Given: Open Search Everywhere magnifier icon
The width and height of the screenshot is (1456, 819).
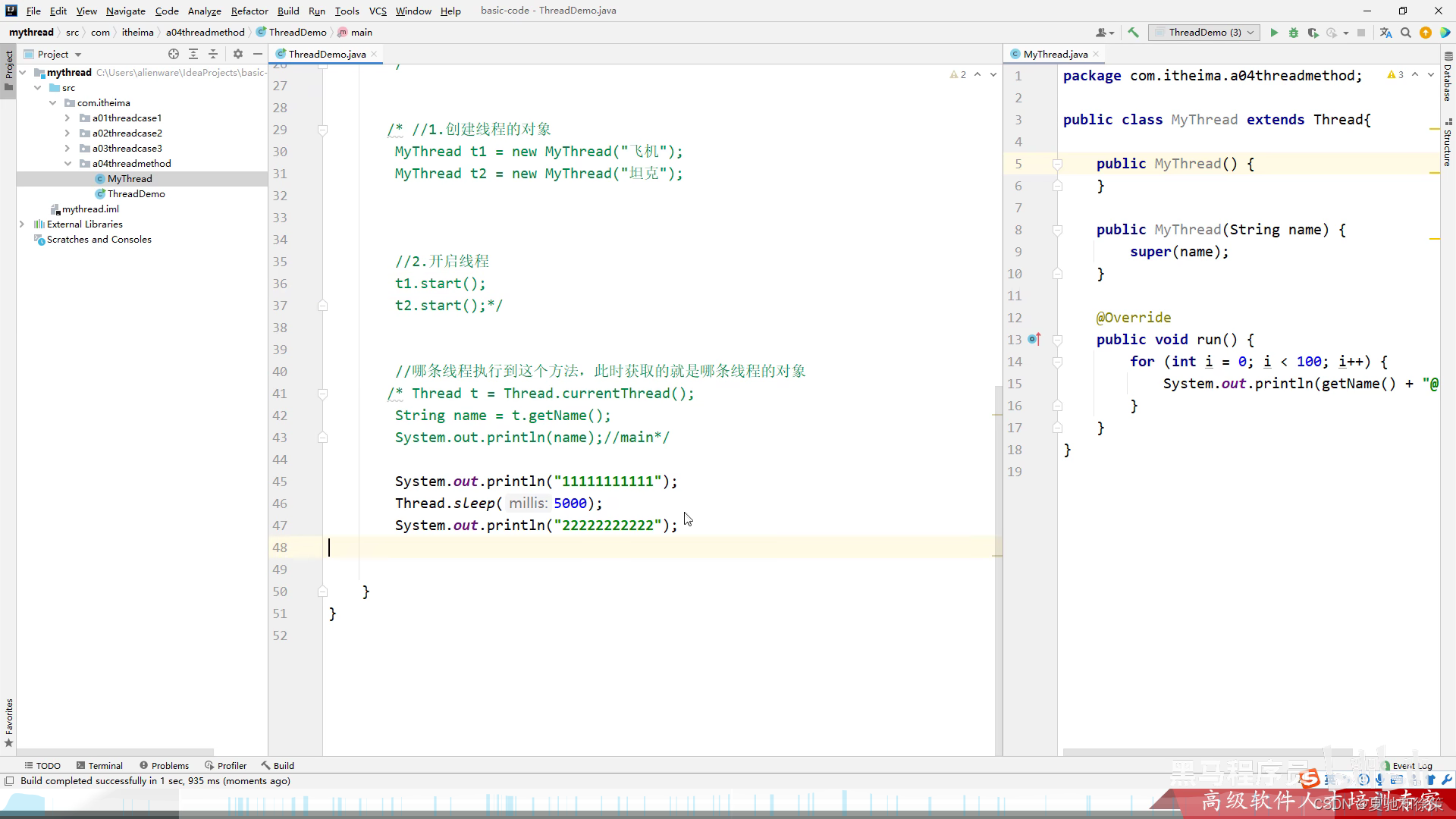Looking at the screenshot, I should point(1406,33).
